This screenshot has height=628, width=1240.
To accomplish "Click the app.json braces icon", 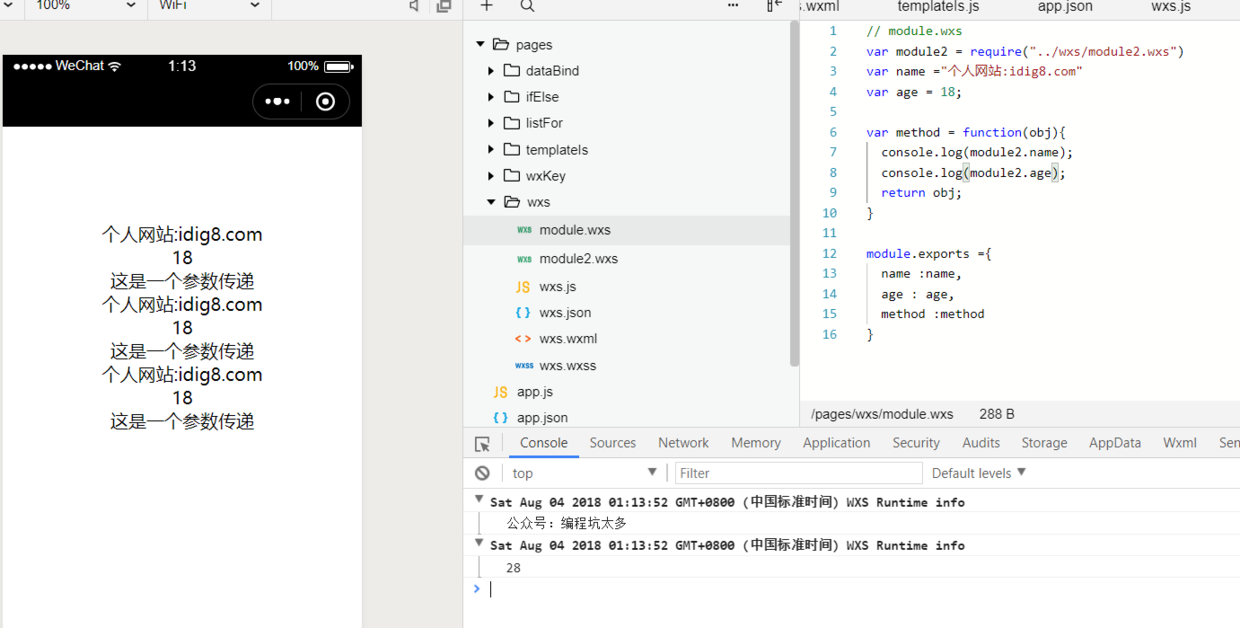I will tap(500, 418).
